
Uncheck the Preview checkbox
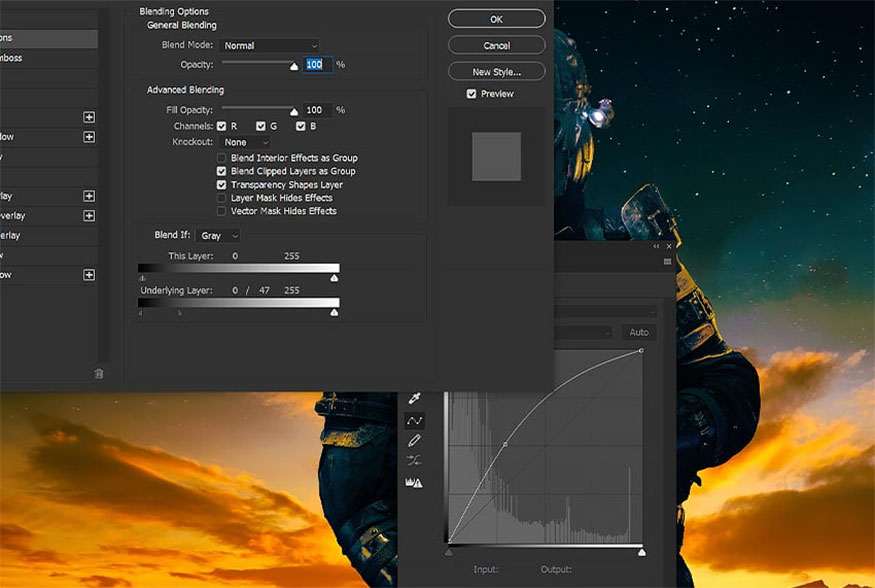pos(472,94)
